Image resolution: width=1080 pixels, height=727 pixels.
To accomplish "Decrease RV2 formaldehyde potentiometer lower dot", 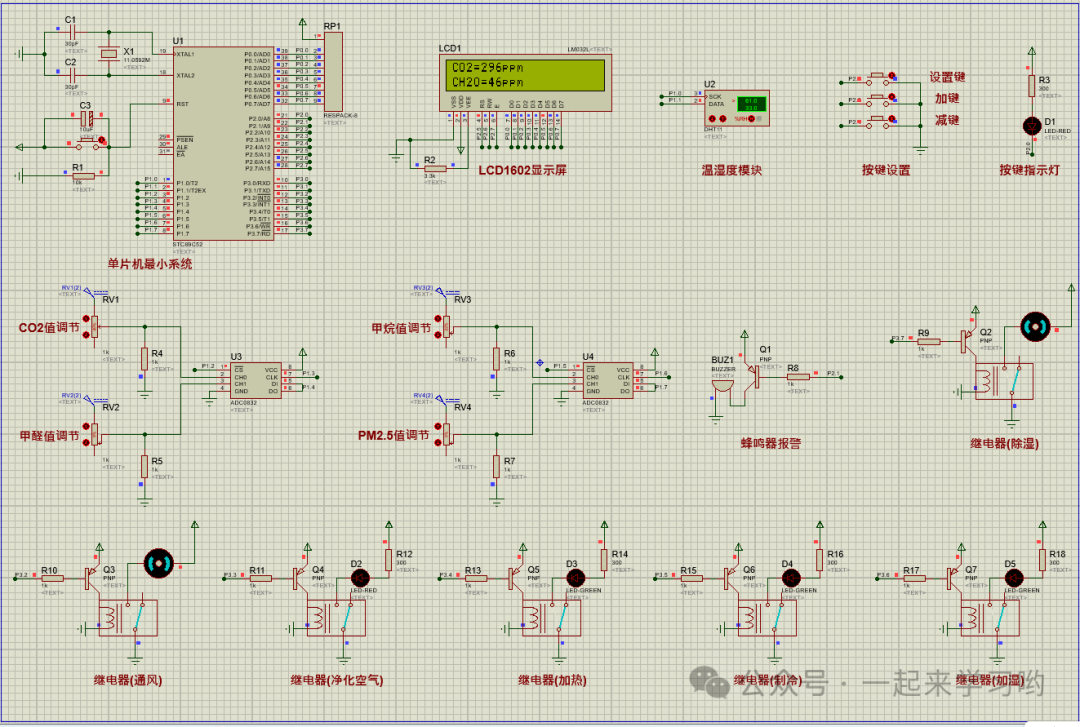I will (x=86, y=443).
